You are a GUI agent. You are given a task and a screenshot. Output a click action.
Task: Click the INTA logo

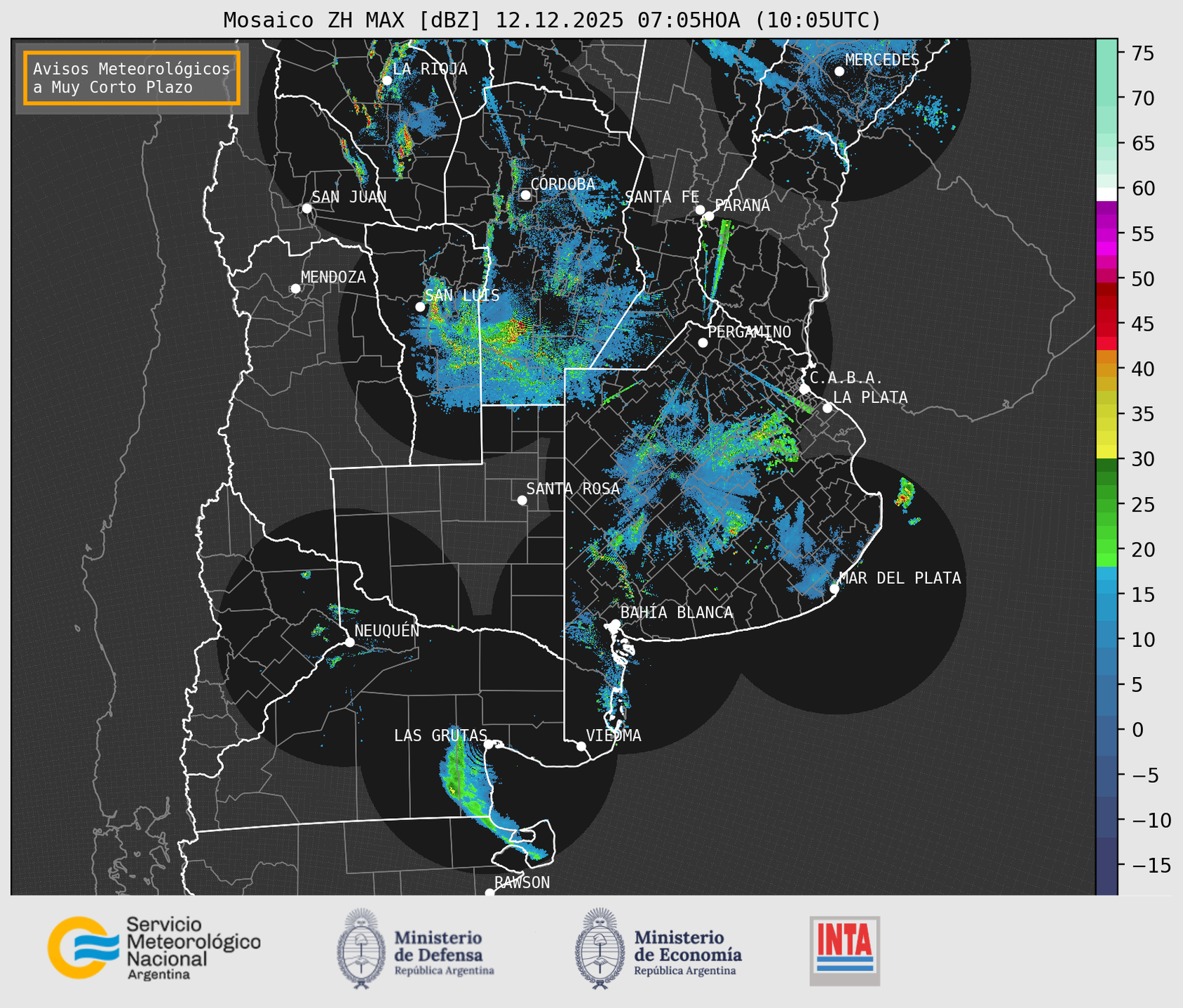[845, 951]
